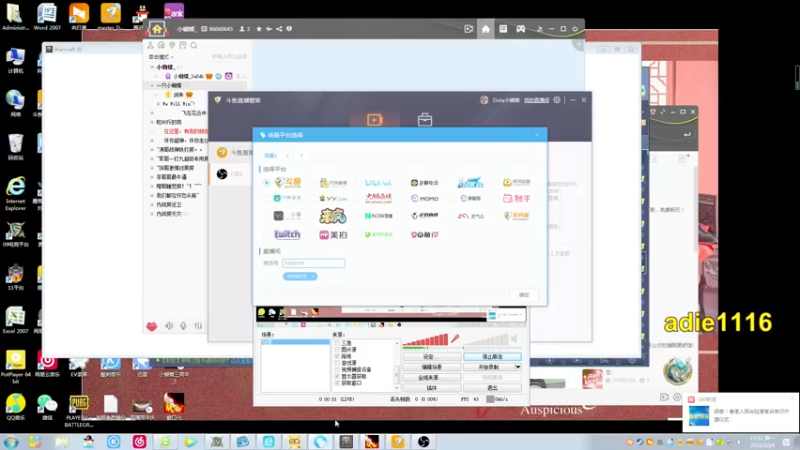Favorite the YY channel with star icon

(259, 29)
